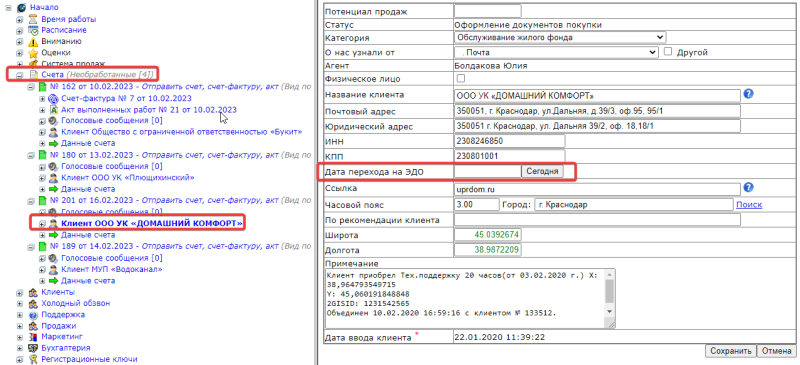Click the green invoice icon for № 180

tap(43, 155)
